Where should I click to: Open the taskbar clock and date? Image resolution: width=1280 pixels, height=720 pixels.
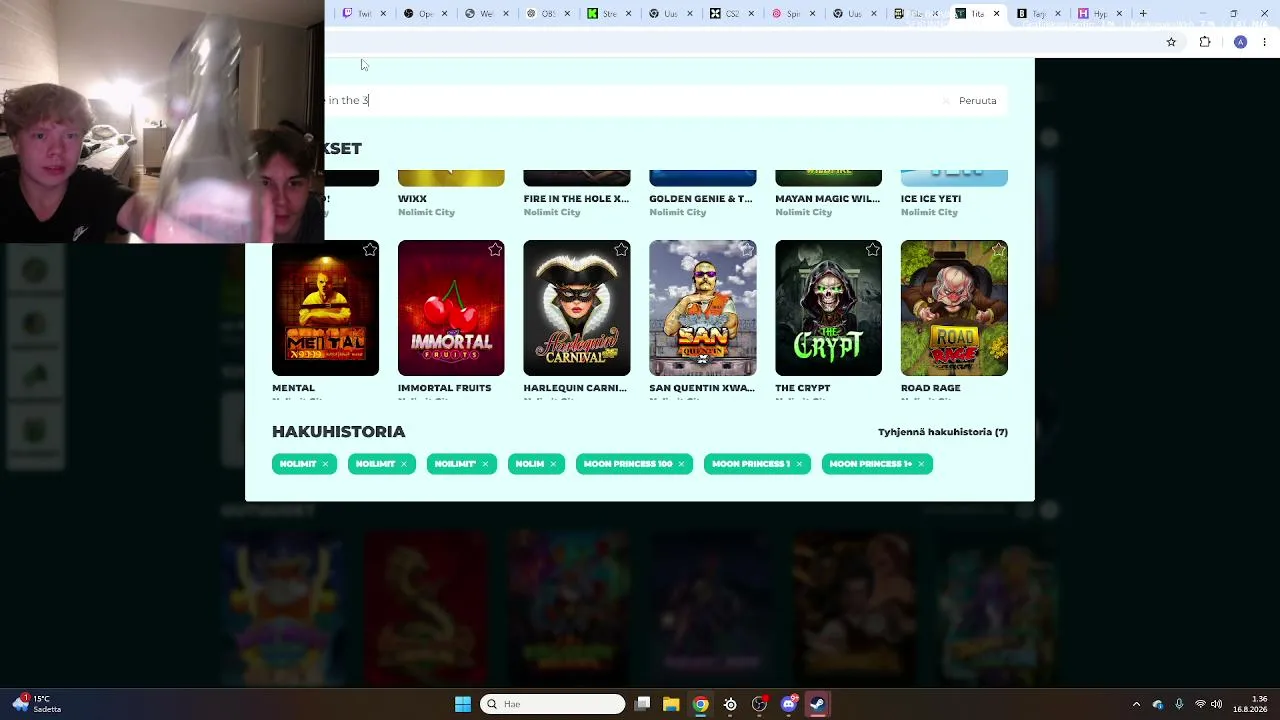1252,704
